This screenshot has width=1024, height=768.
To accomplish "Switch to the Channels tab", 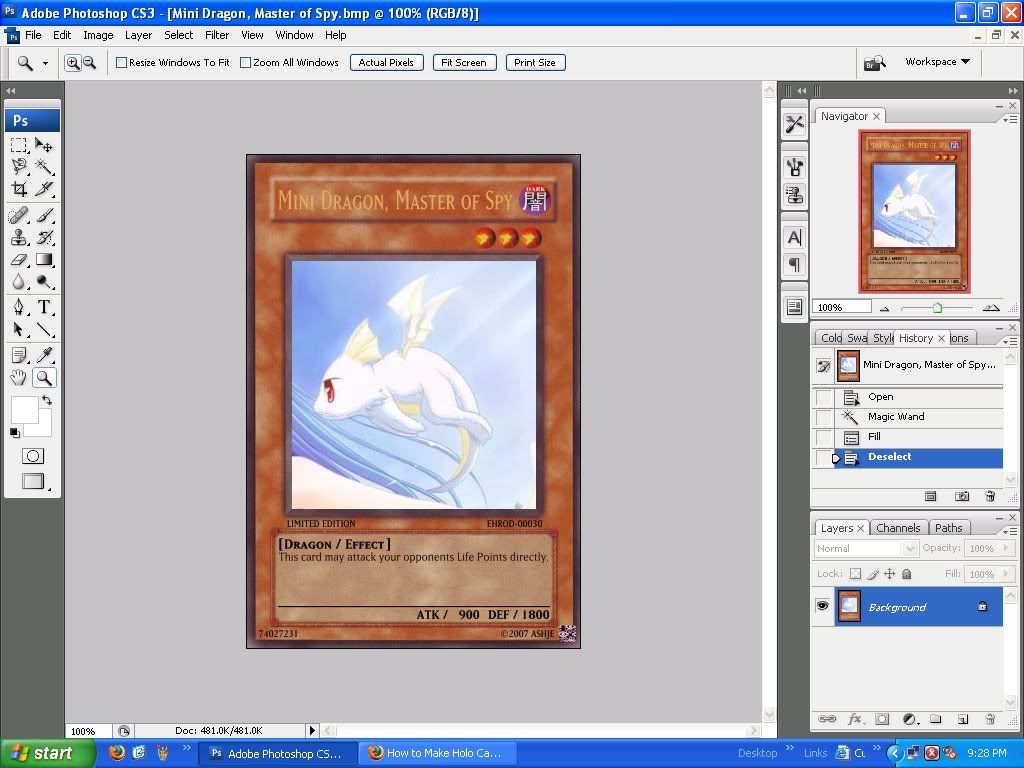I will [898, 528].
